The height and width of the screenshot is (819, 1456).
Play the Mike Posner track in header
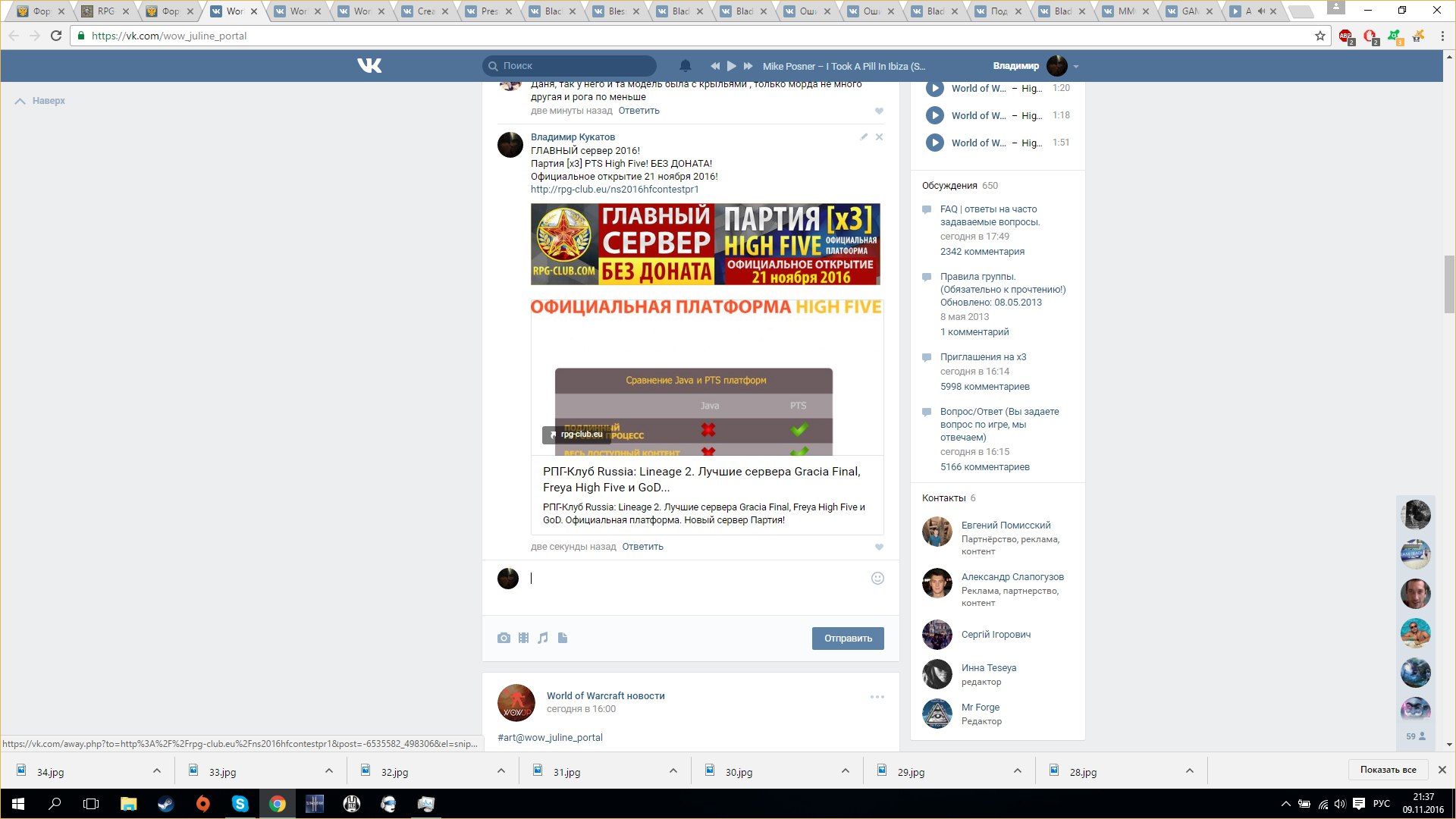(x=731, y=66)
